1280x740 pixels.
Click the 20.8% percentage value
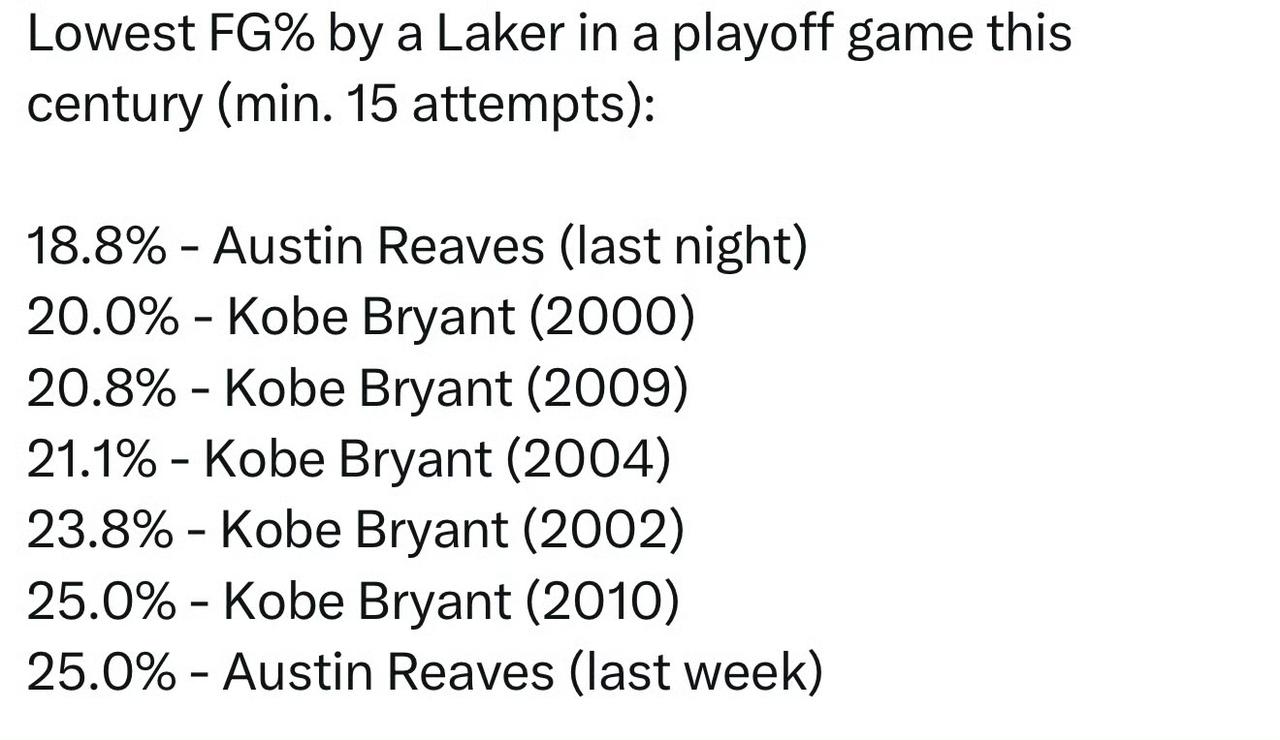pyautogui.click(x=102, y=388)
